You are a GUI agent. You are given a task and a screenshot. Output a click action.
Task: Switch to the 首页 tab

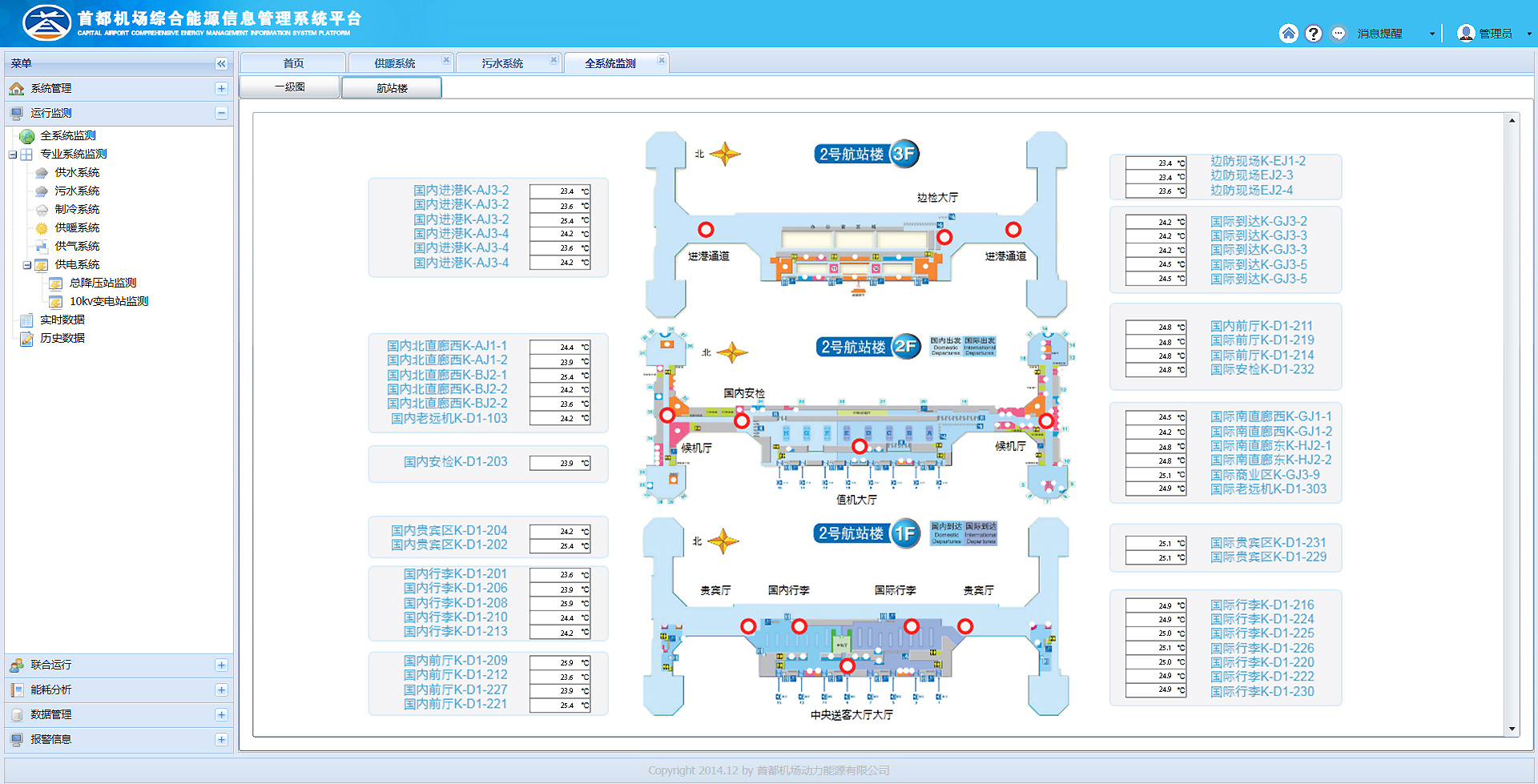point(293,63)
